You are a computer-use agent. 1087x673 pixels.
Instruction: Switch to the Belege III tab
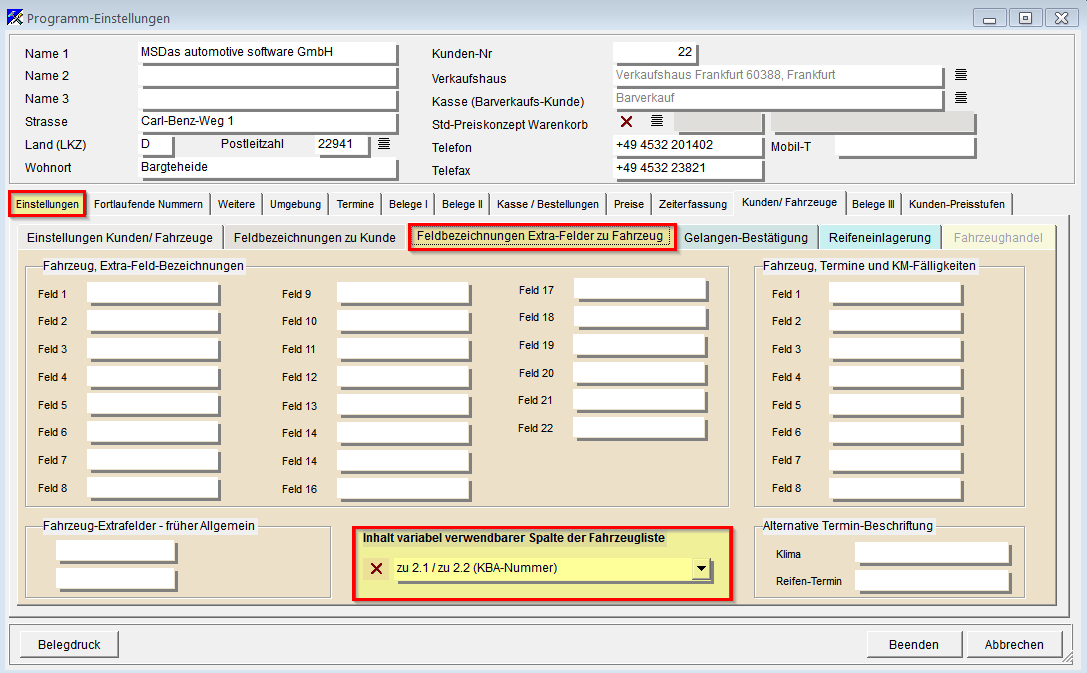(x=873, y=204)
